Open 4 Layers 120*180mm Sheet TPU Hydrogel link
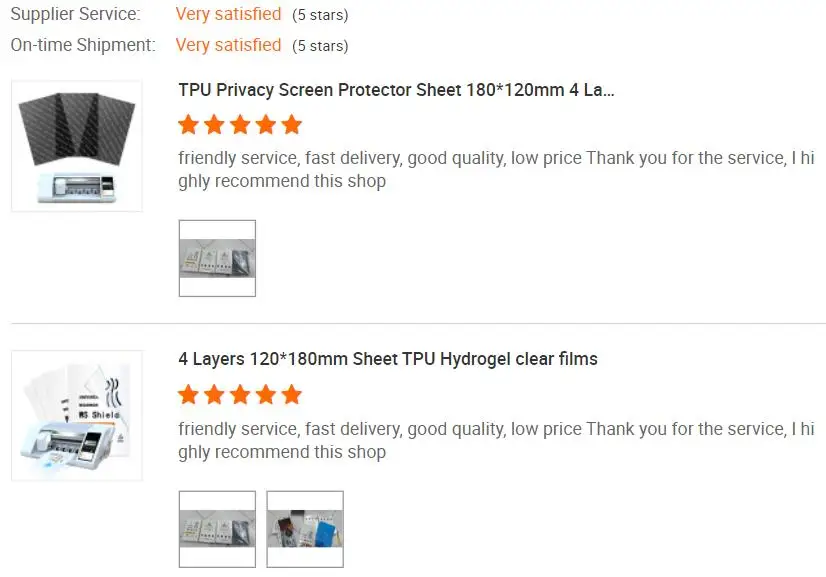 click(388, 359)
